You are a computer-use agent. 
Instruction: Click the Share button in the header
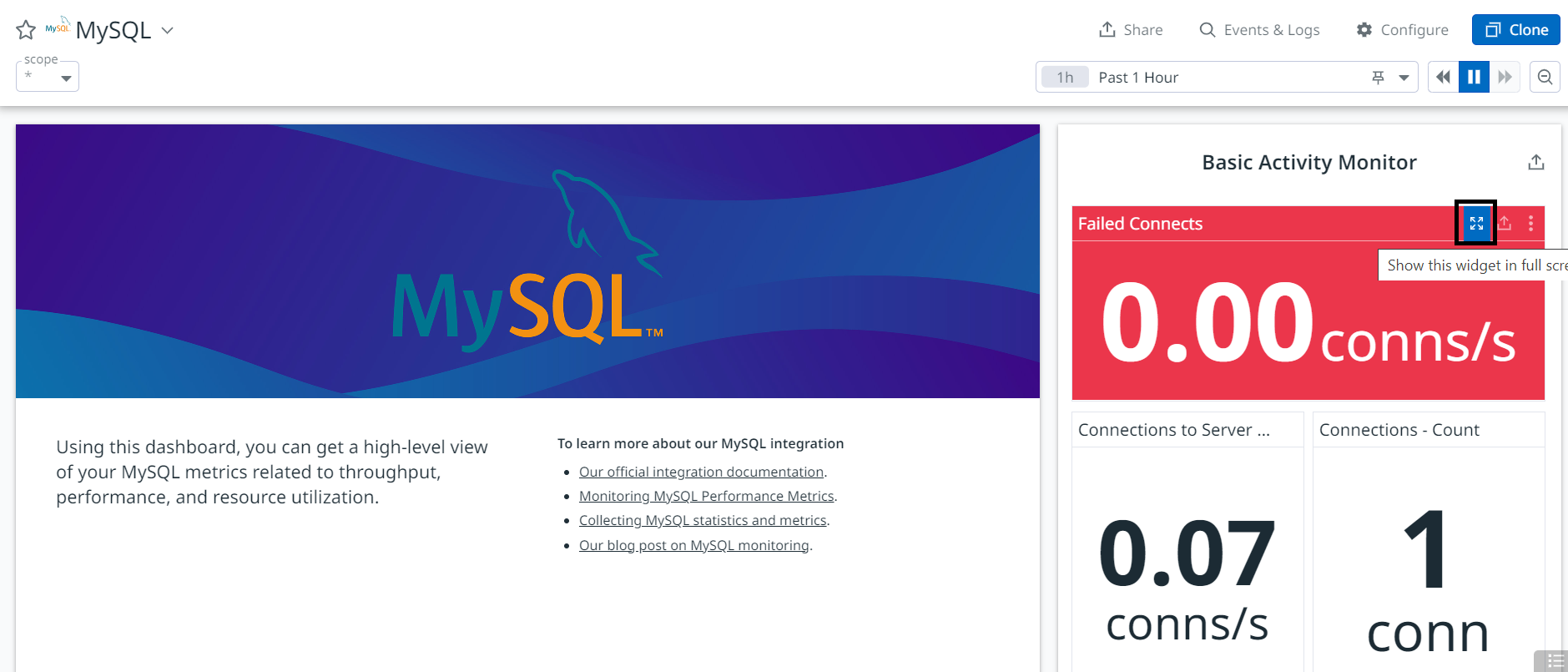(x=1131, y=30)
